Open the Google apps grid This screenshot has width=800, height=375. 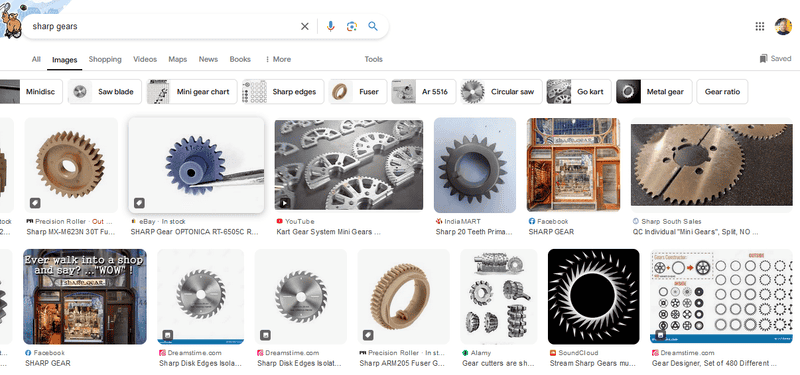tap(760, 27)
